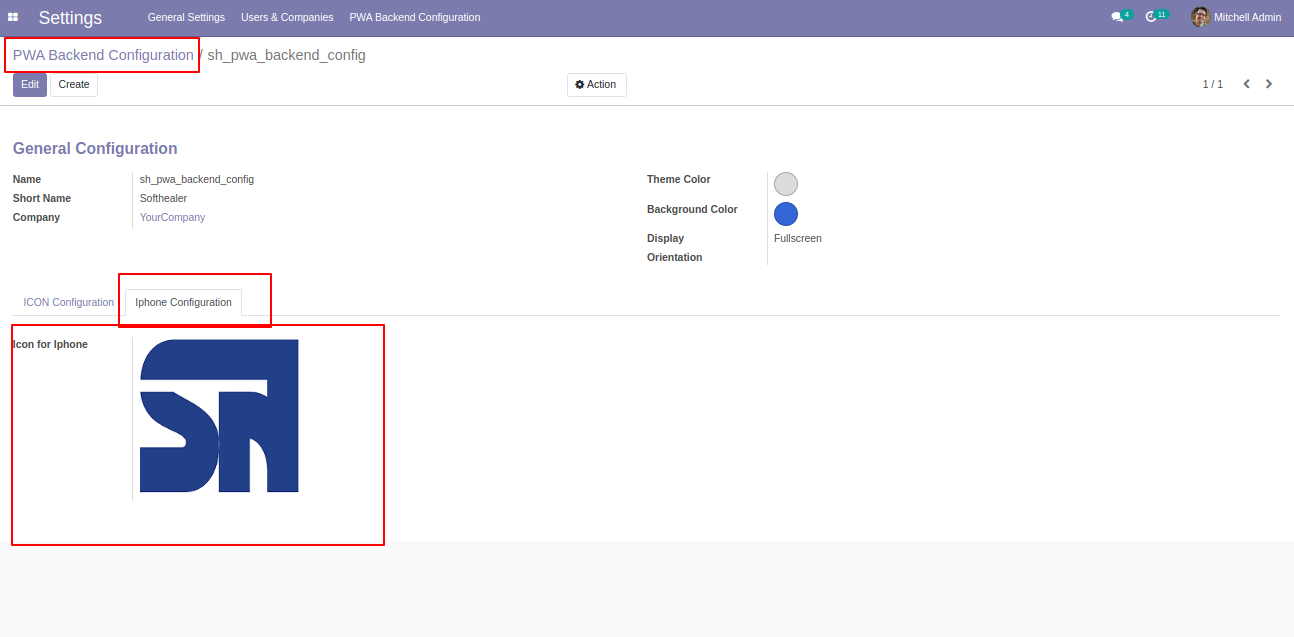Viewport: 1294px width, 637px height.
Task: Click the 1 / 1 pager counter
Action: pyautogui.click(x=1212, y=85)
